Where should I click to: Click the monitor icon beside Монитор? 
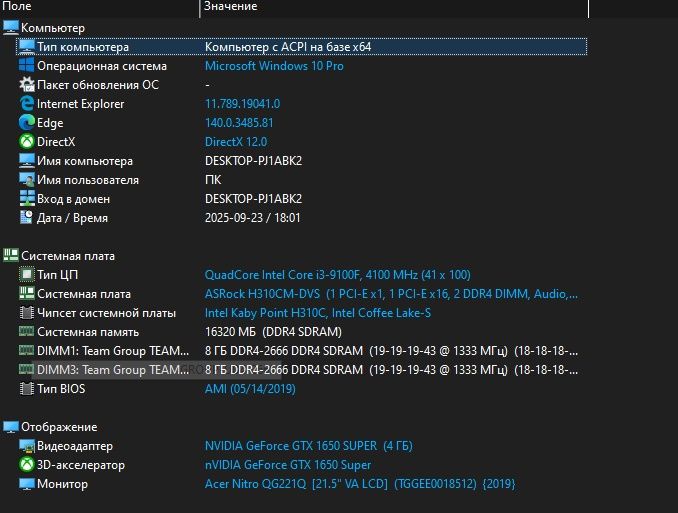[26, 484]
